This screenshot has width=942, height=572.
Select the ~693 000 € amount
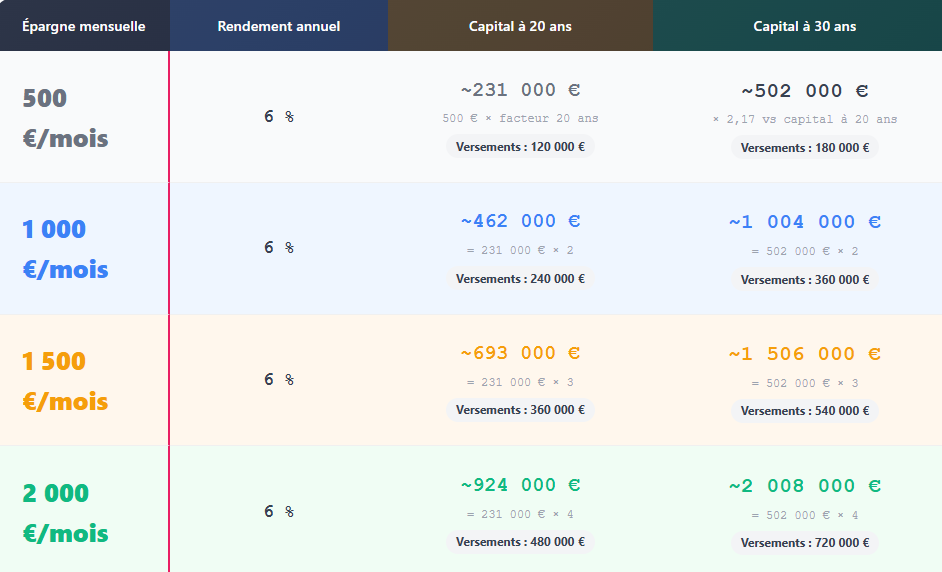pos(520,353)
